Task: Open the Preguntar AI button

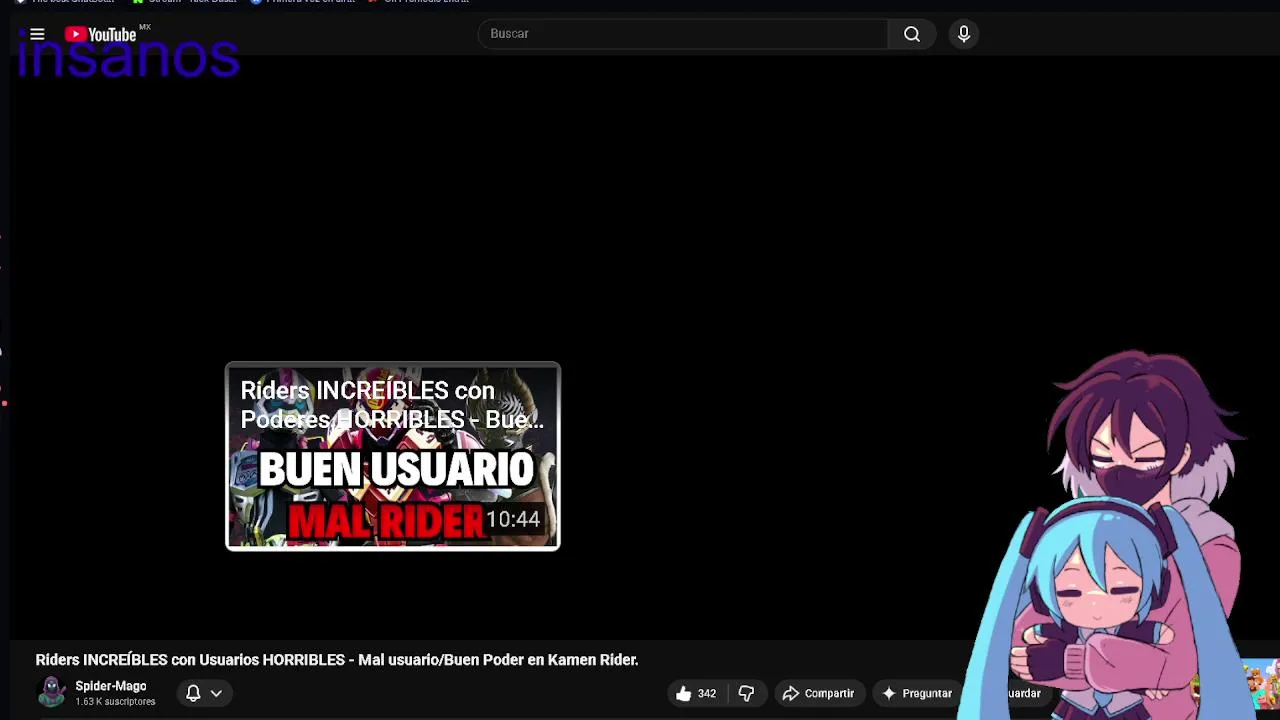Action: point(917,693)
